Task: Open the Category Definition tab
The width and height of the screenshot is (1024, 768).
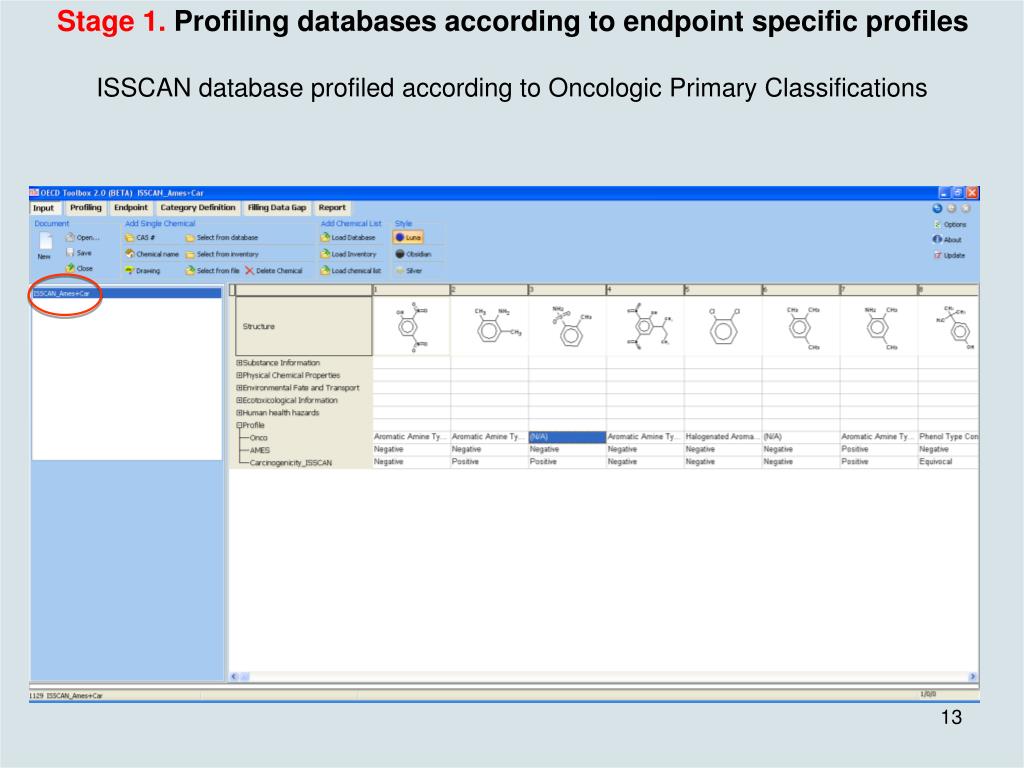Action: (x=198, y=208)
